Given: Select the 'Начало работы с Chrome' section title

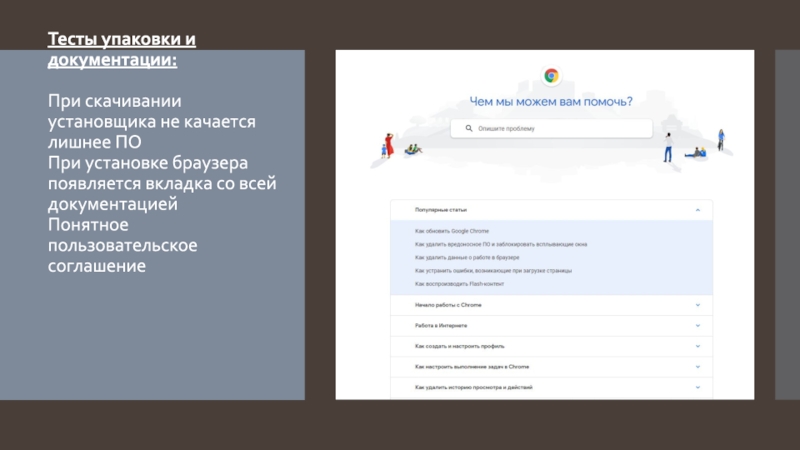Looking at the screenshot, I should click(449, 305).
